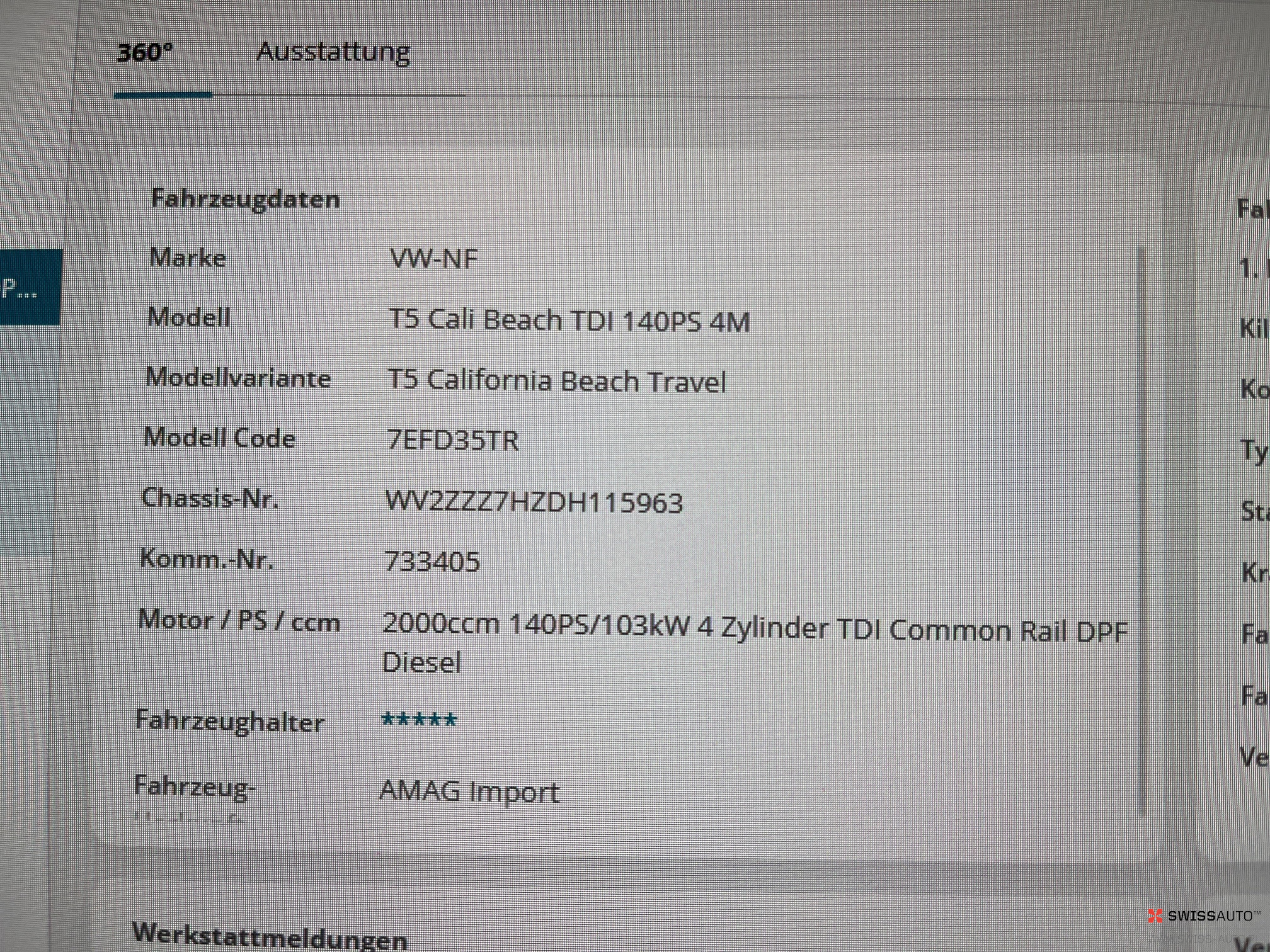Switch to the 360° tab

point(144,52)
